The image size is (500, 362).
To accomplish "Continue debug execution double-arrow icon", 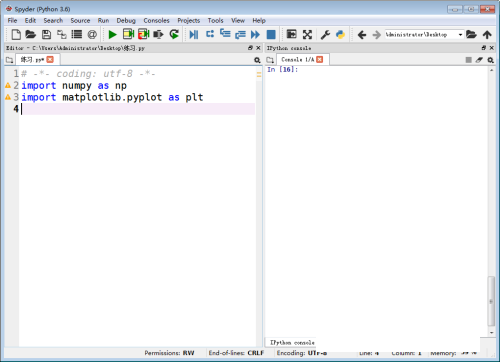I will point(255,34).
